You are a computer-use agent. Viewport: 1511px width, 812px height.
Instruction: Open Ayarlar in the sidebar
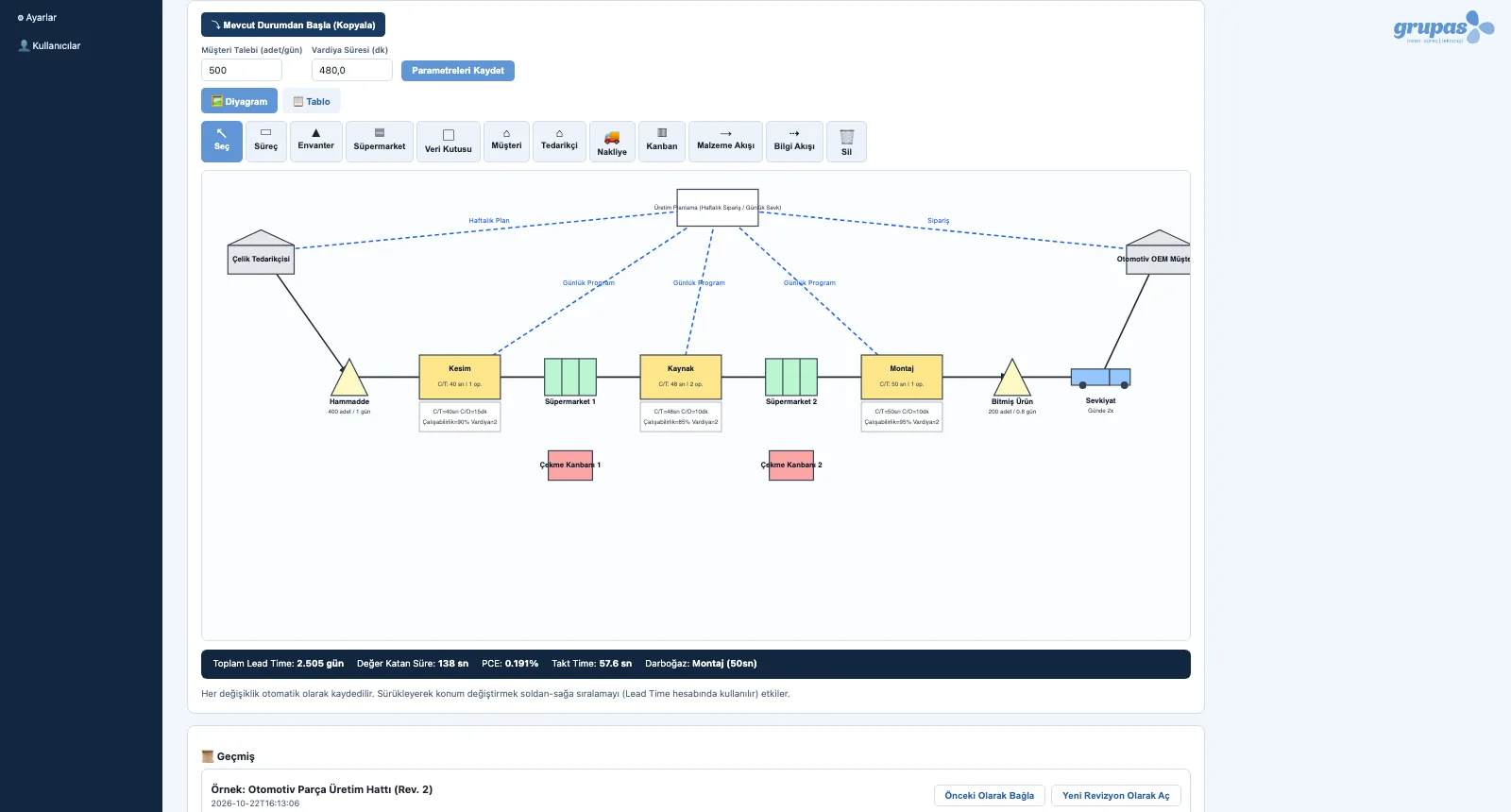[x=37, y=18]
